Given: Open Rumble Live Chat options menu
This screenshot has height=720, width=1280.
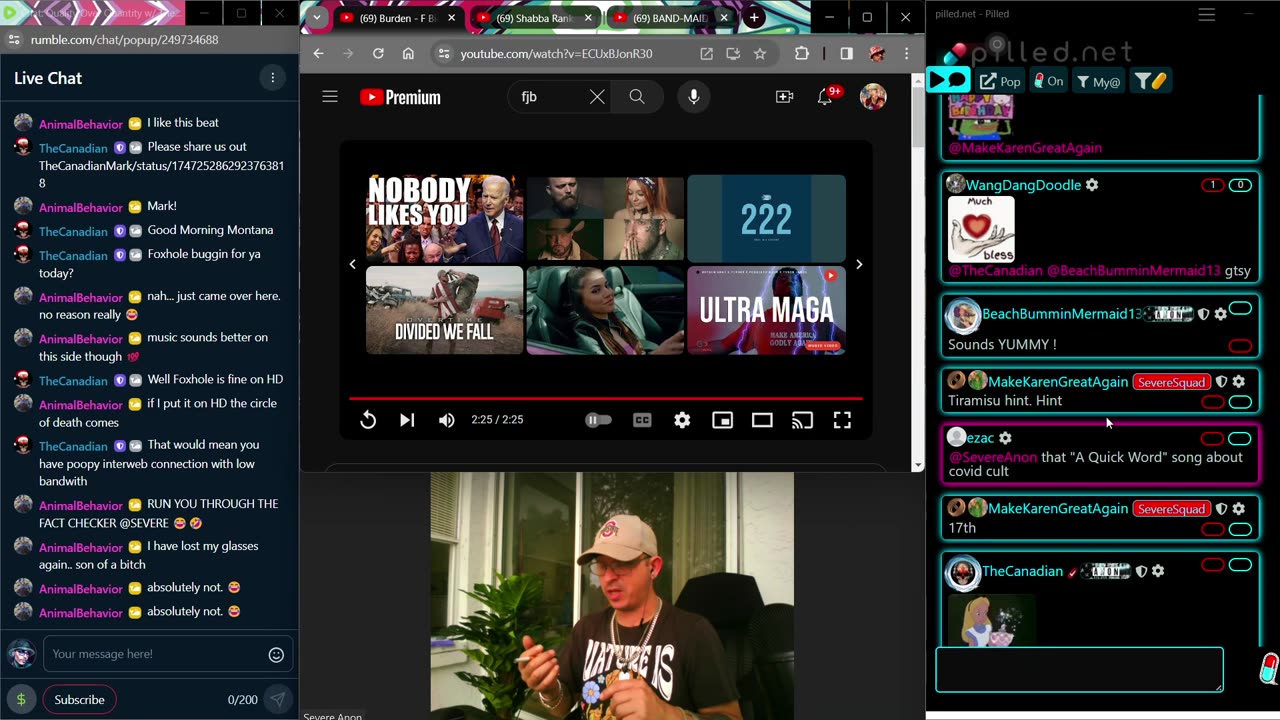Looking at the screenshot, I should coord(272,78).
